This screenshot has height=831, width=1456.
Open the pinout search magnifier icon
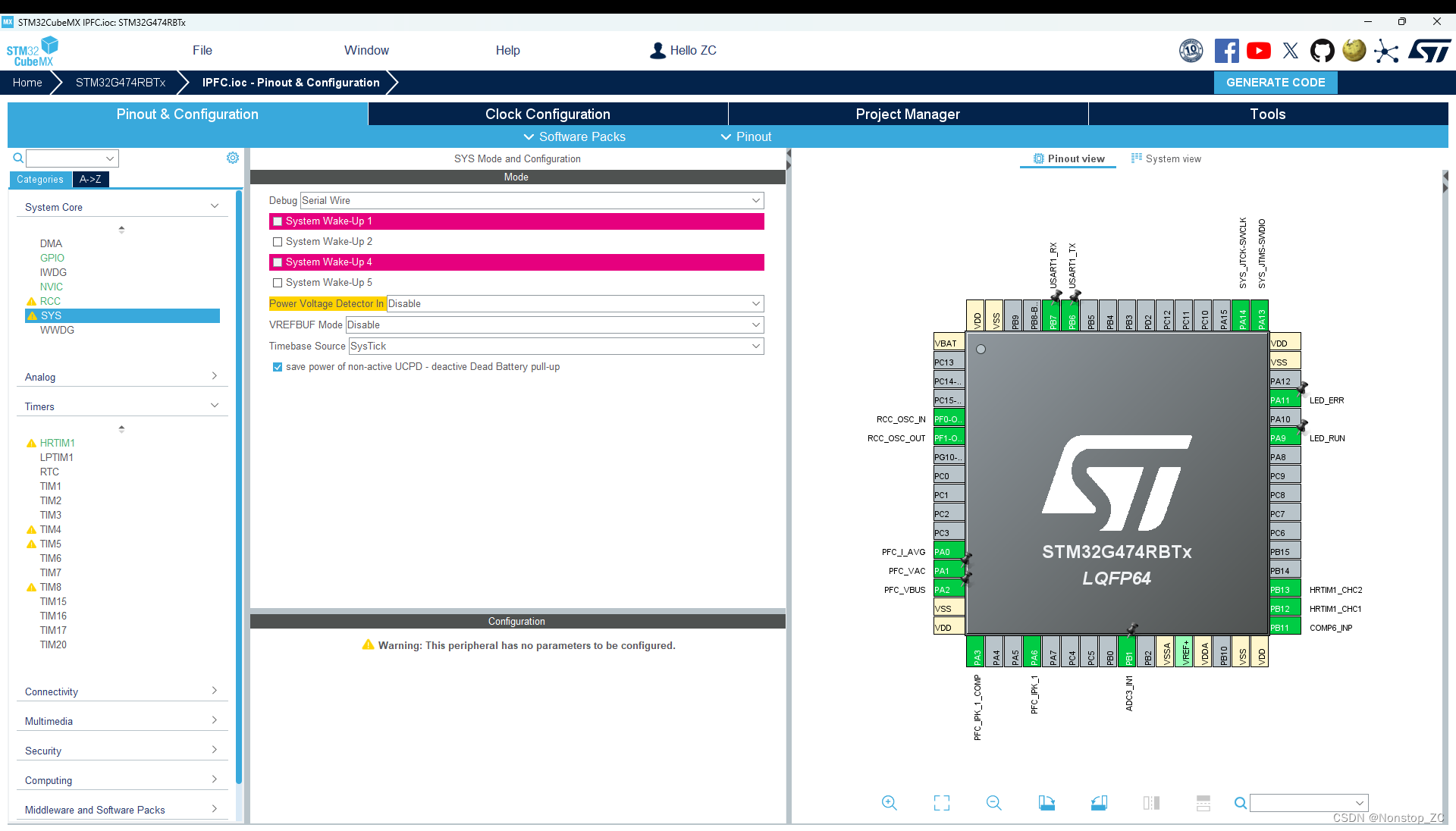[x=1240, y=803]
